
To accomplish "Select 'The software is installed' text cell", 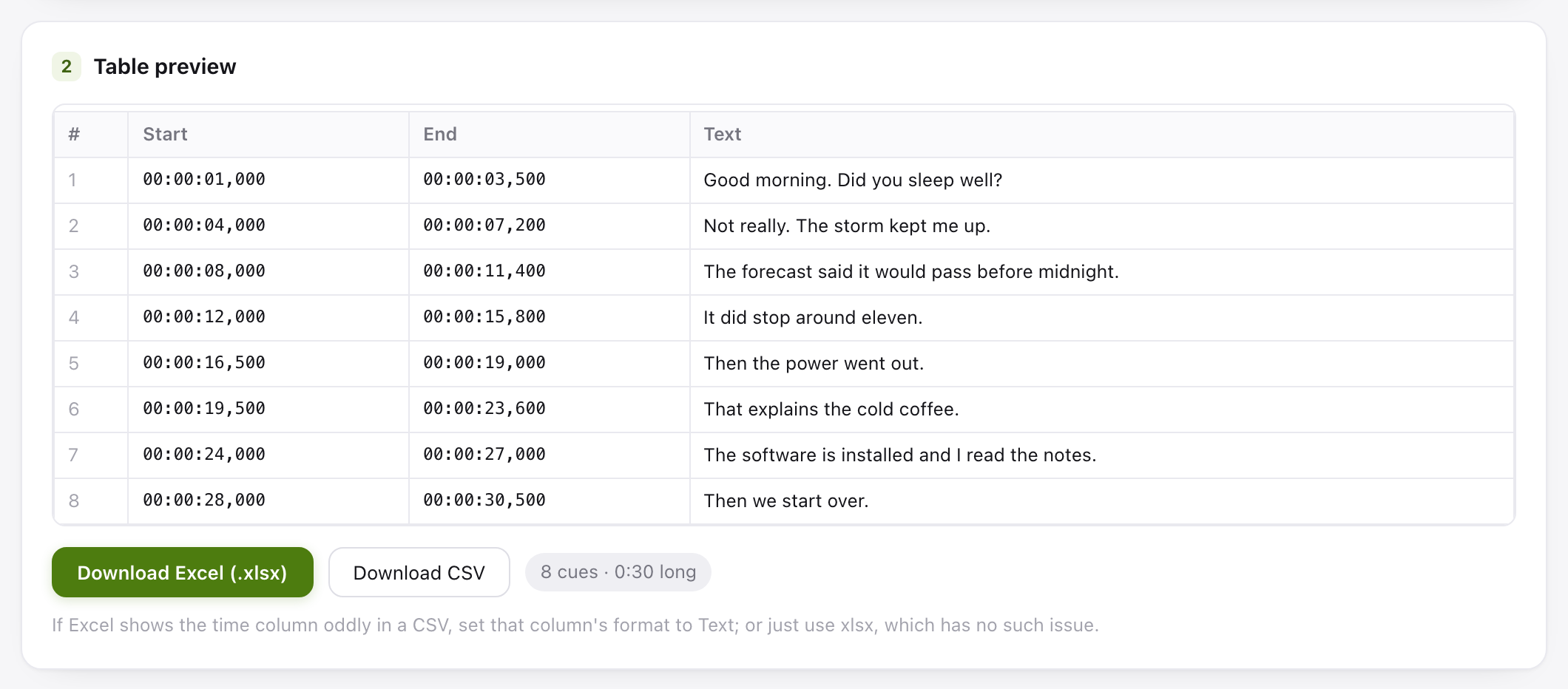I will pos(1102,455).
